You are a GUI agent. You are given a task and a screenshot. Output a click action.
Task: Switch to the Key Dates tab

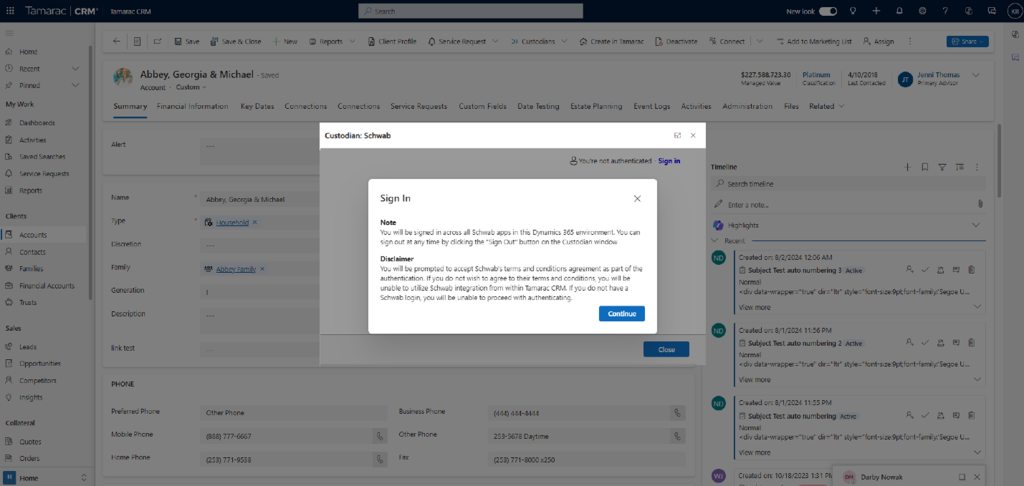coord(257,106)
